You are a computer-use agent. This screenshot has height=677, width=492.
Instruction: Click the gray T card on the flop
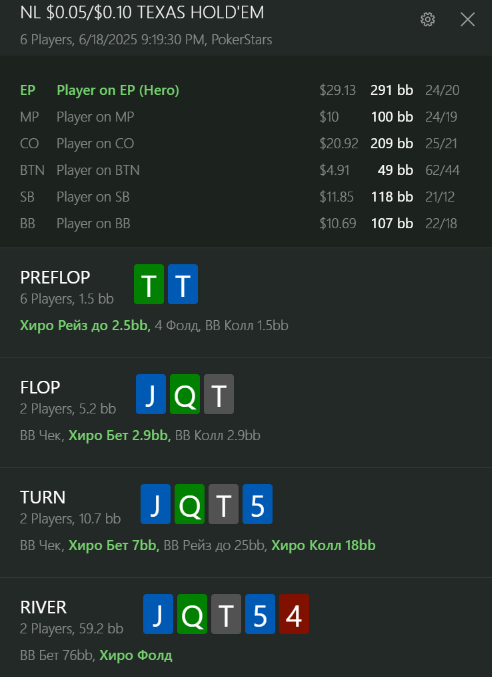click(x=219, y=394)
